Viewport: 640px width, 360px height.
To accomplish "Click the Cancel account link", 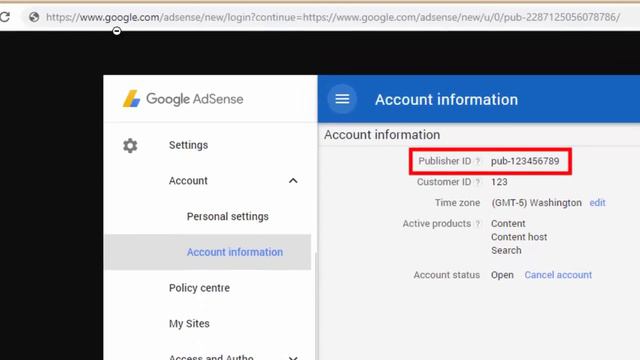I will 558,275.
